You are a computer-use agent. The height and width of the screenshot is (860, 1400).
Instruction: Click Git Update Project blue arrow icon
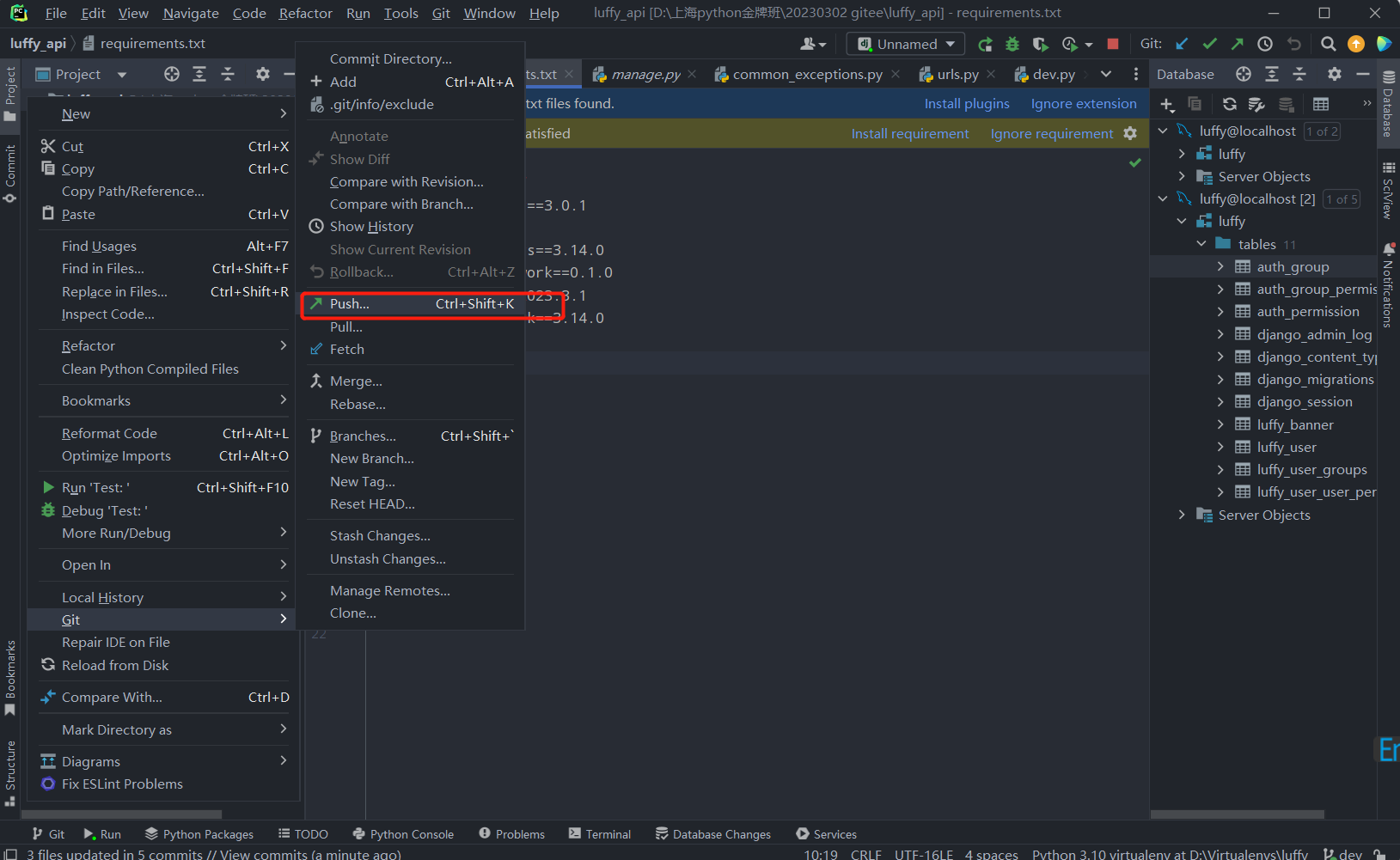pos(1183,44)
